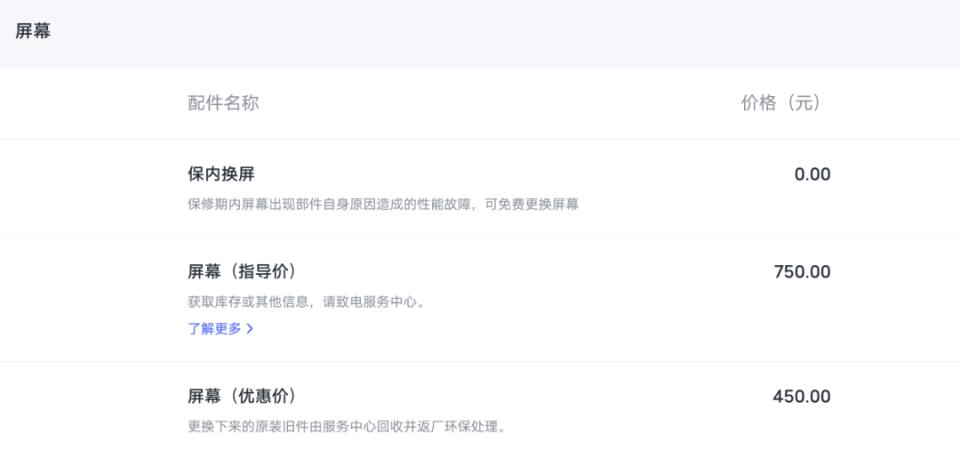Click the 750.00 guide price
Viewport: 960px width, 458px height.
(x=802, y=272)
